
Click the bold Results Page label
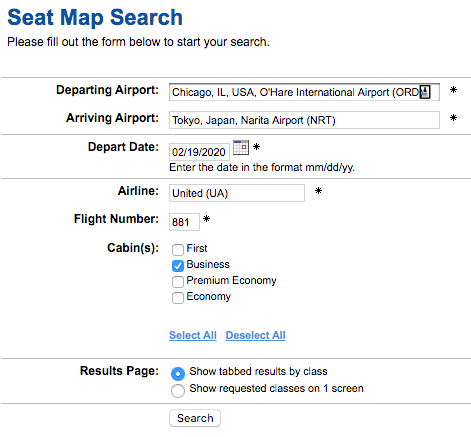point(119,371)
